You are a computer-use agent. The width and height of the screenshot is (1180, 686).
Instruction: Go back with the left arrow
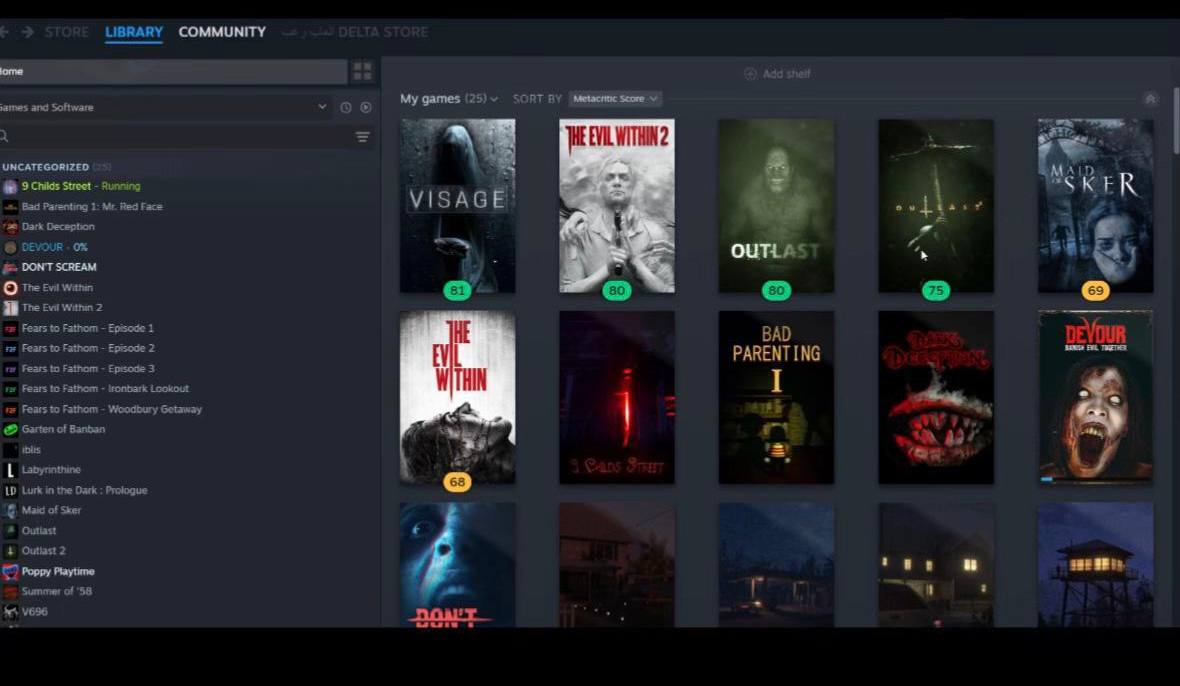pos(4,32)
